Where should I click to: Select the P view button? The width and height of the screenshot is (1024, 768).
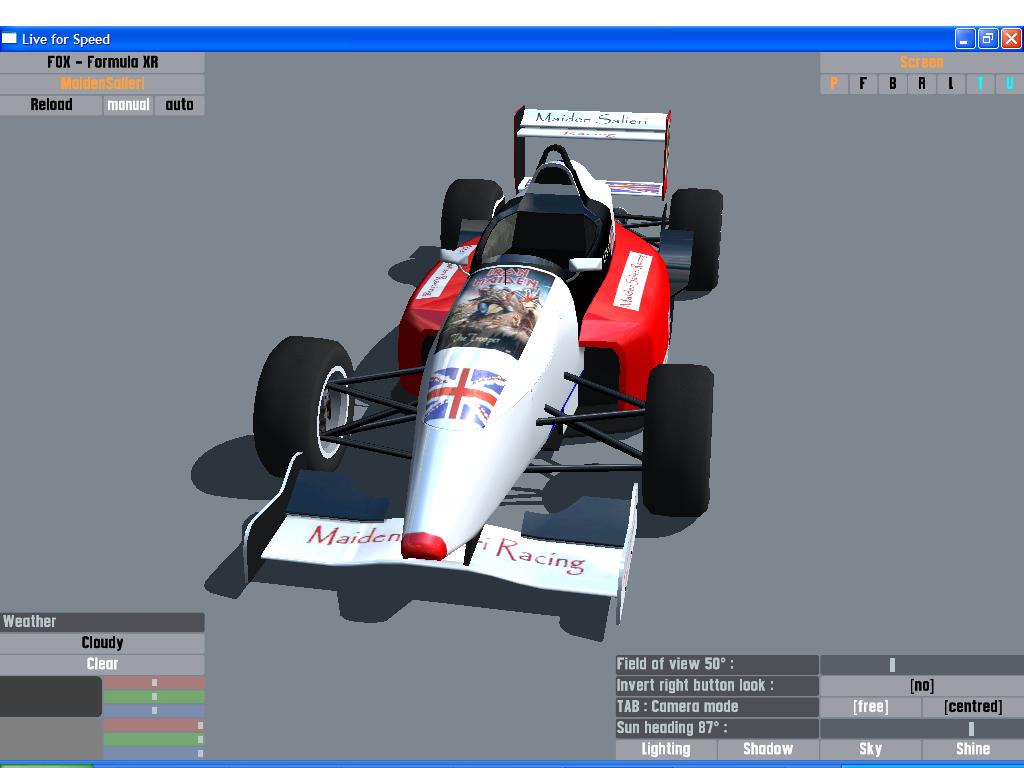834,84
